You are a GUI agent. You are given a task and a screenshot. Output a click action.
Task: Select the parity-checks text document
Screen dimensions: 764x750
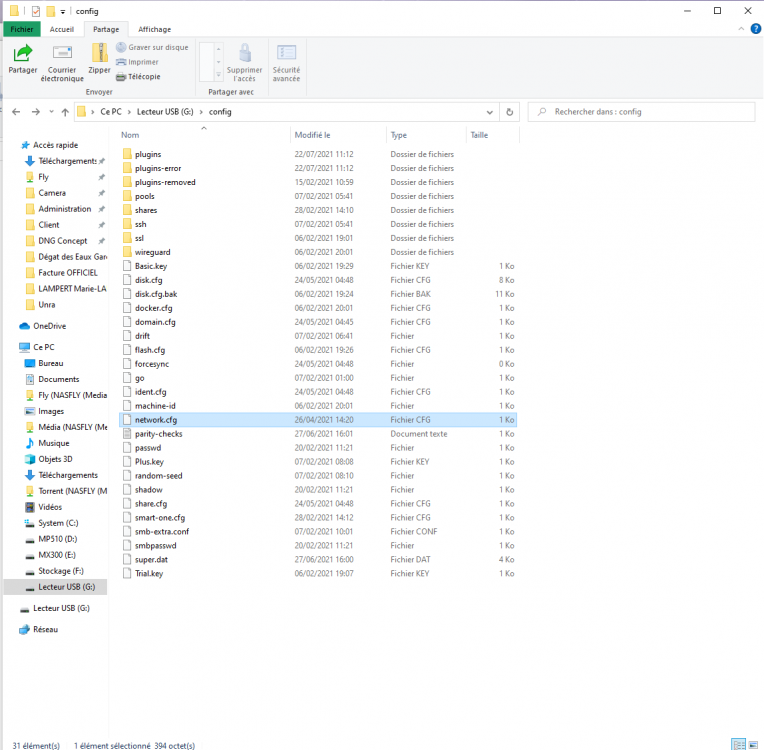coord(159,434)
